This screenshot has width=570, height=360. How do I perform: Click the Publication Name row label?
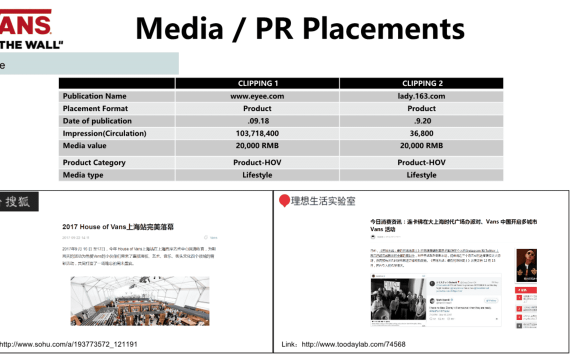pos(95,96)
